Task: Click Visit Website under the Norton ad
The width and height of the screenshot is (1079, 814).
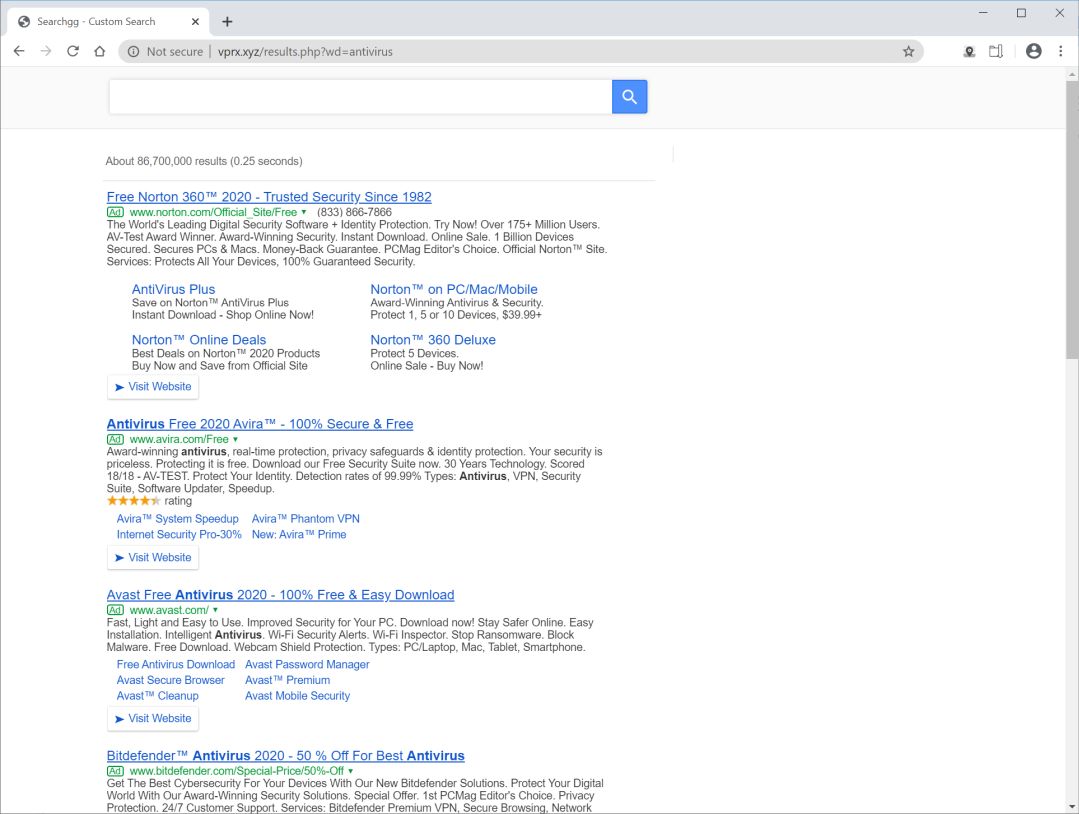Action: [x=153, y=387]
